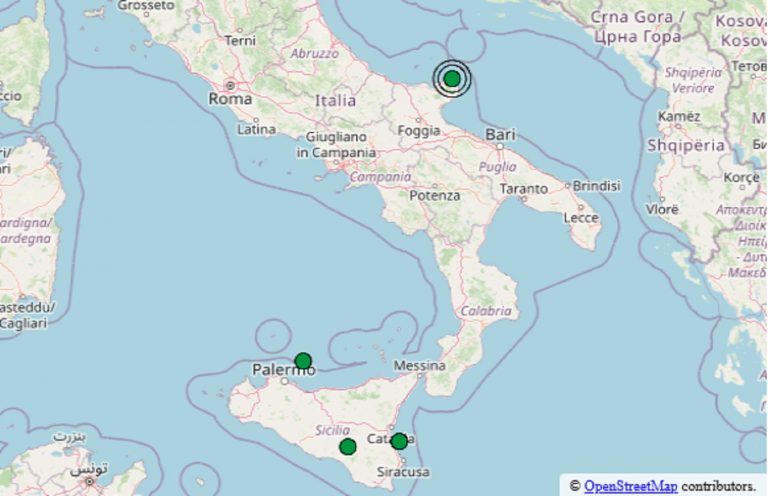This screenshot has width=768, height=496.
Task: Click the Brindisi city label
Action: click(x=597, y=185)
